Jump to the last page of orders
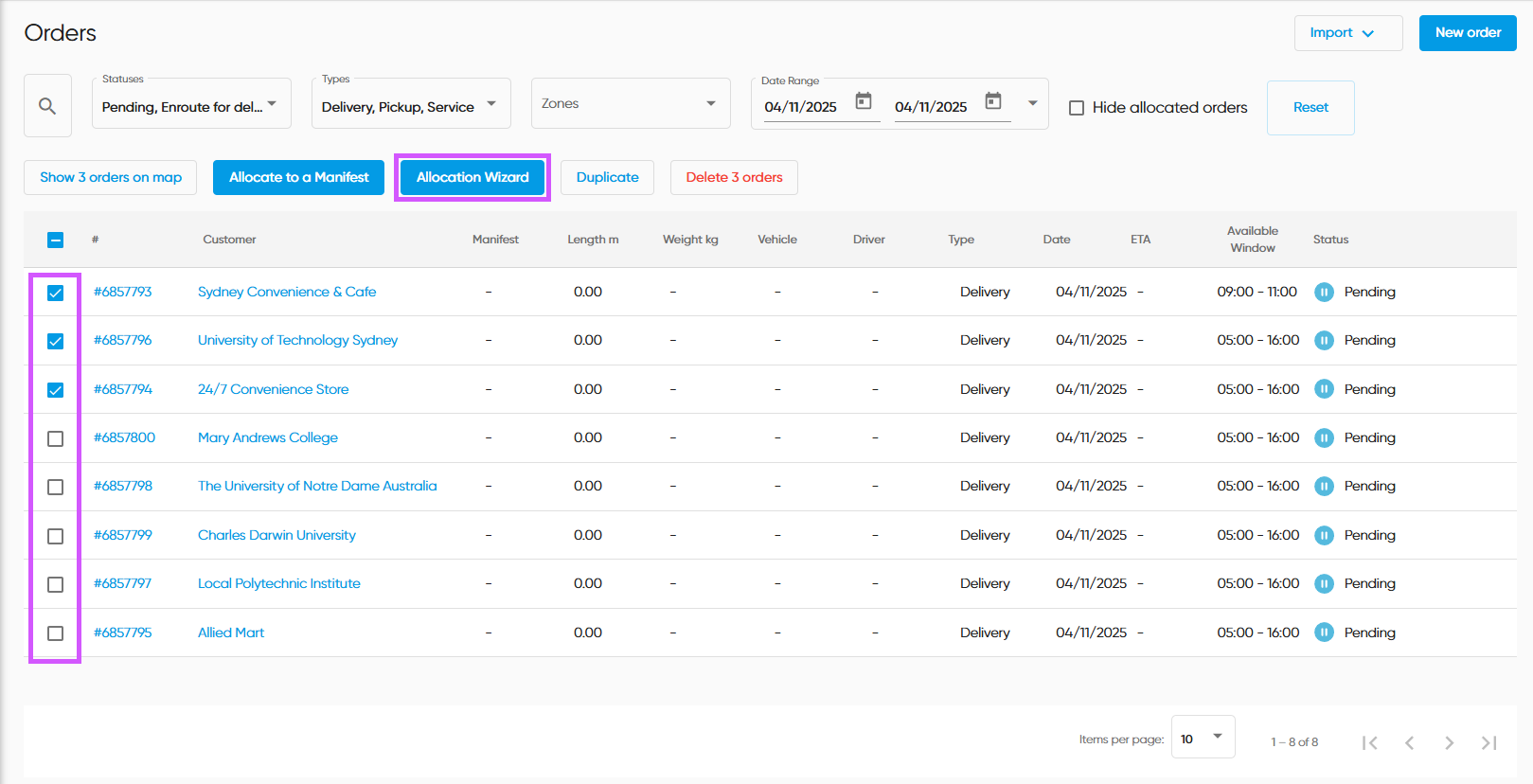The height and width of the screenshot is (784, 1533). tap(1488, 742)
